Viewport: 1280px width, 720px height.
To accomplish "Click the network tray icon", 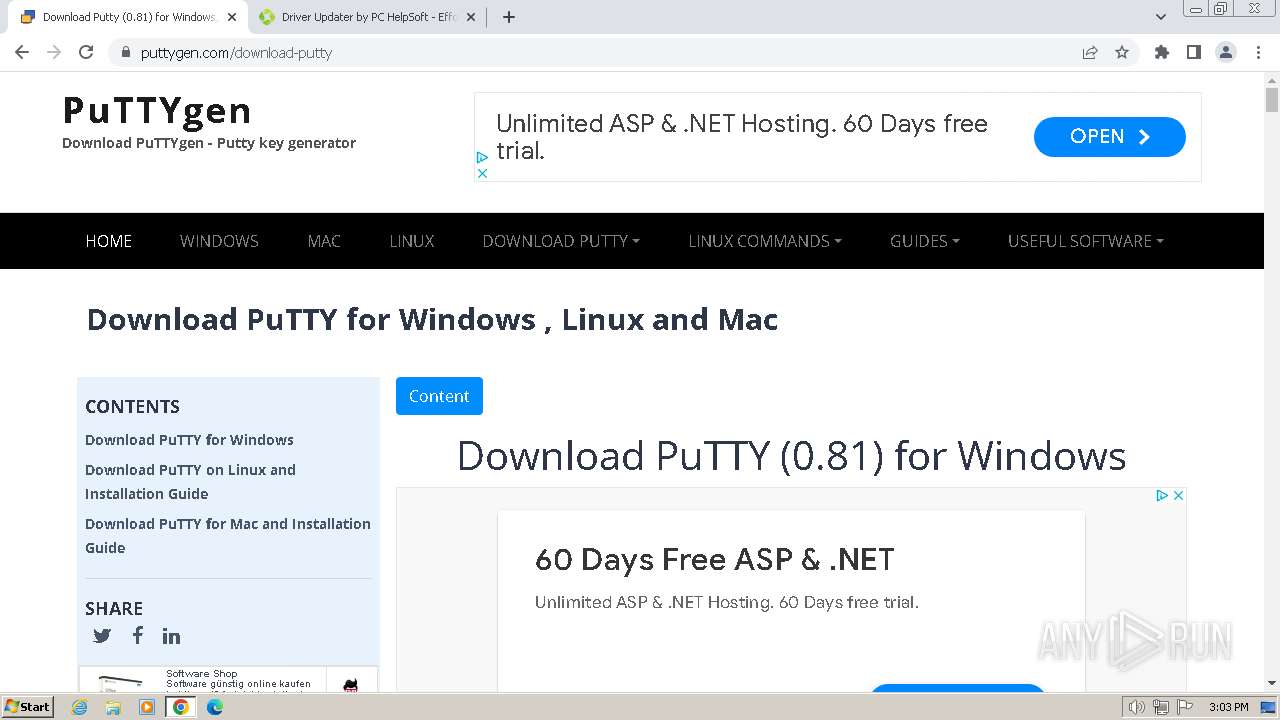I will [1161, 707].
